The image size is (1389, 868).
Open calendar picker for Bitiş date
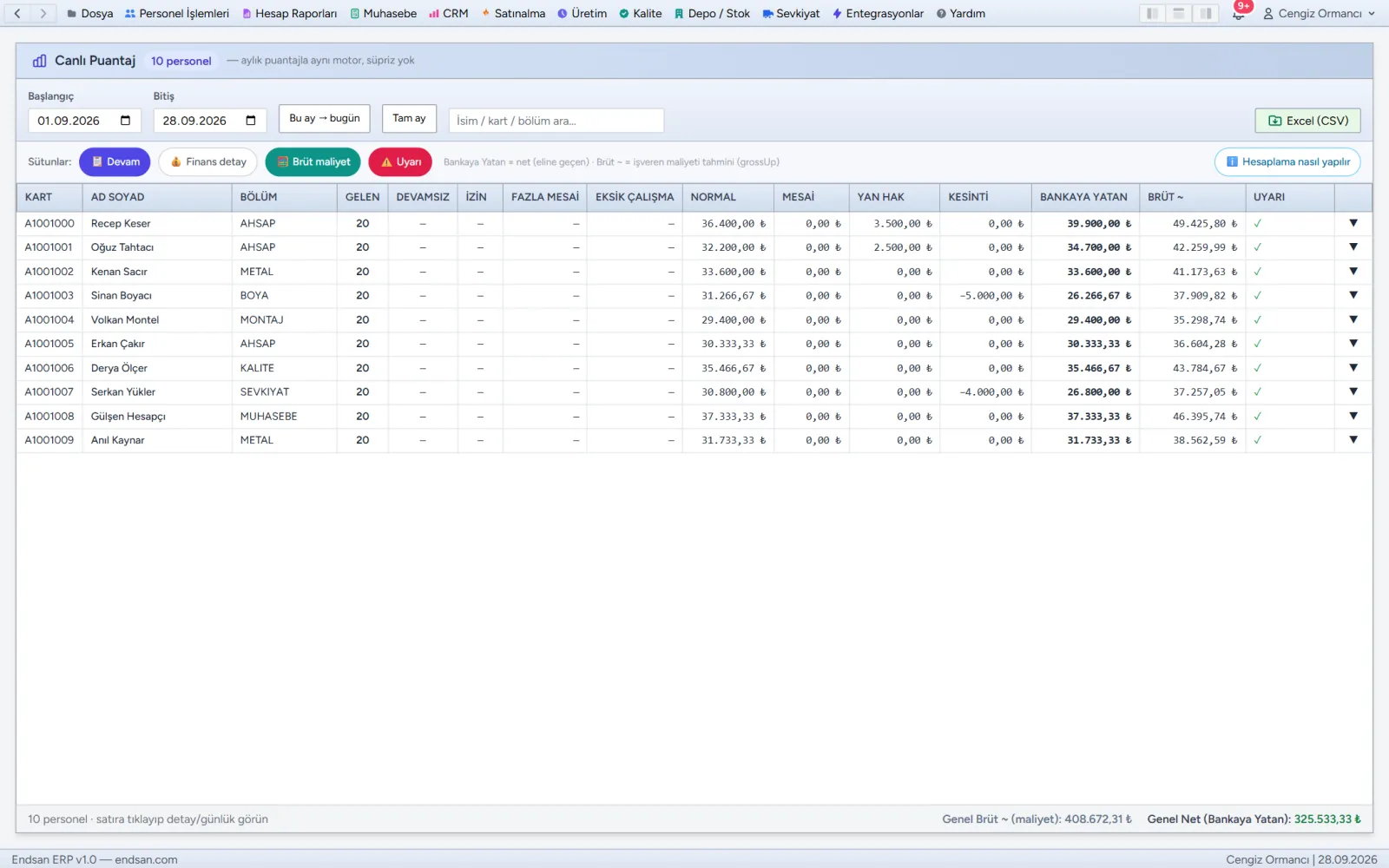(251, 121)
